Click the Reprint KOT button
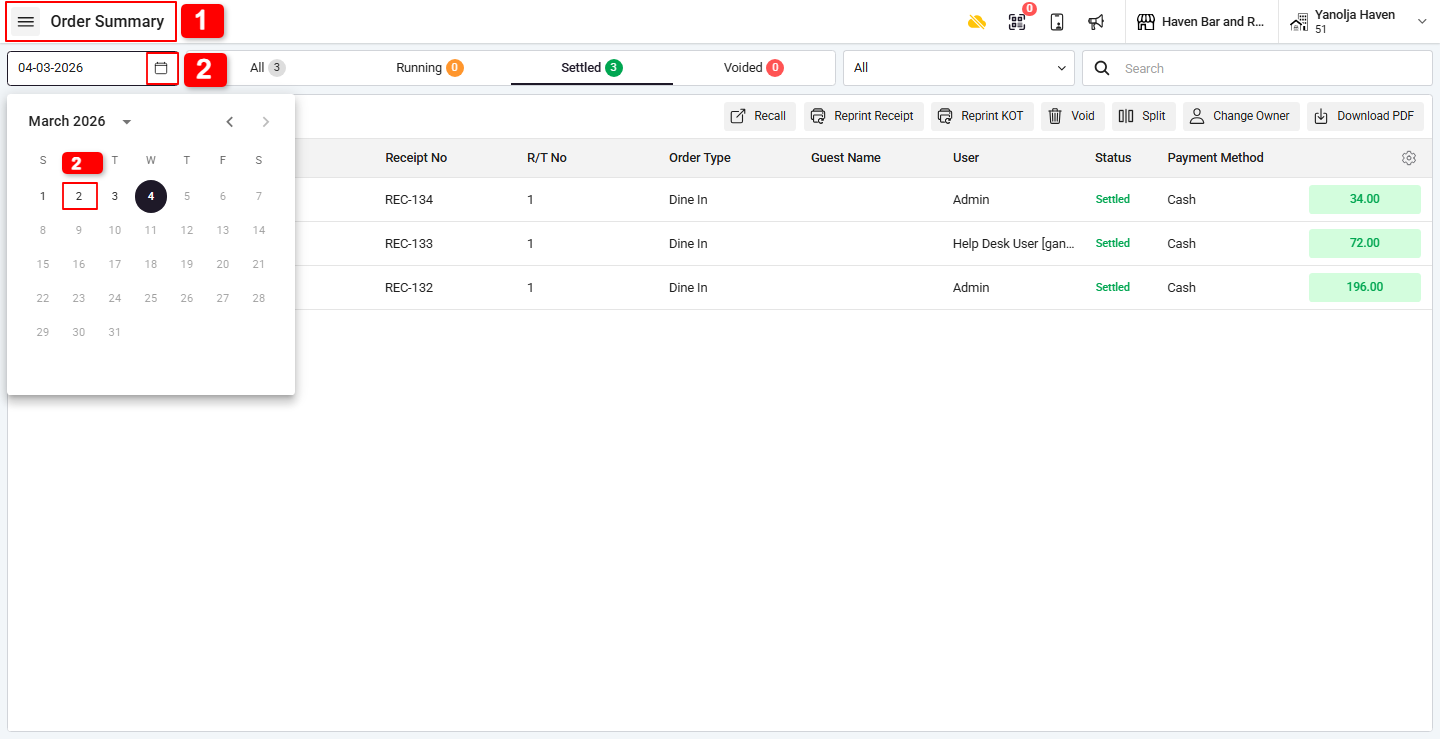 click(x=982, y=116)
